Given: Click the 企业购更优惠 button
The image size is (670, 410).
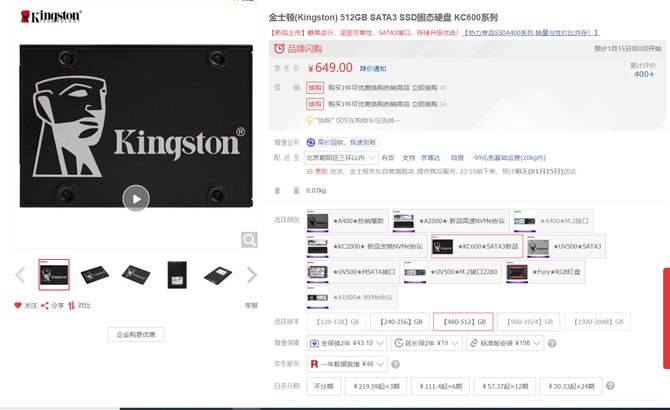Looking at the screenshot, I should (x=136, y=334).
